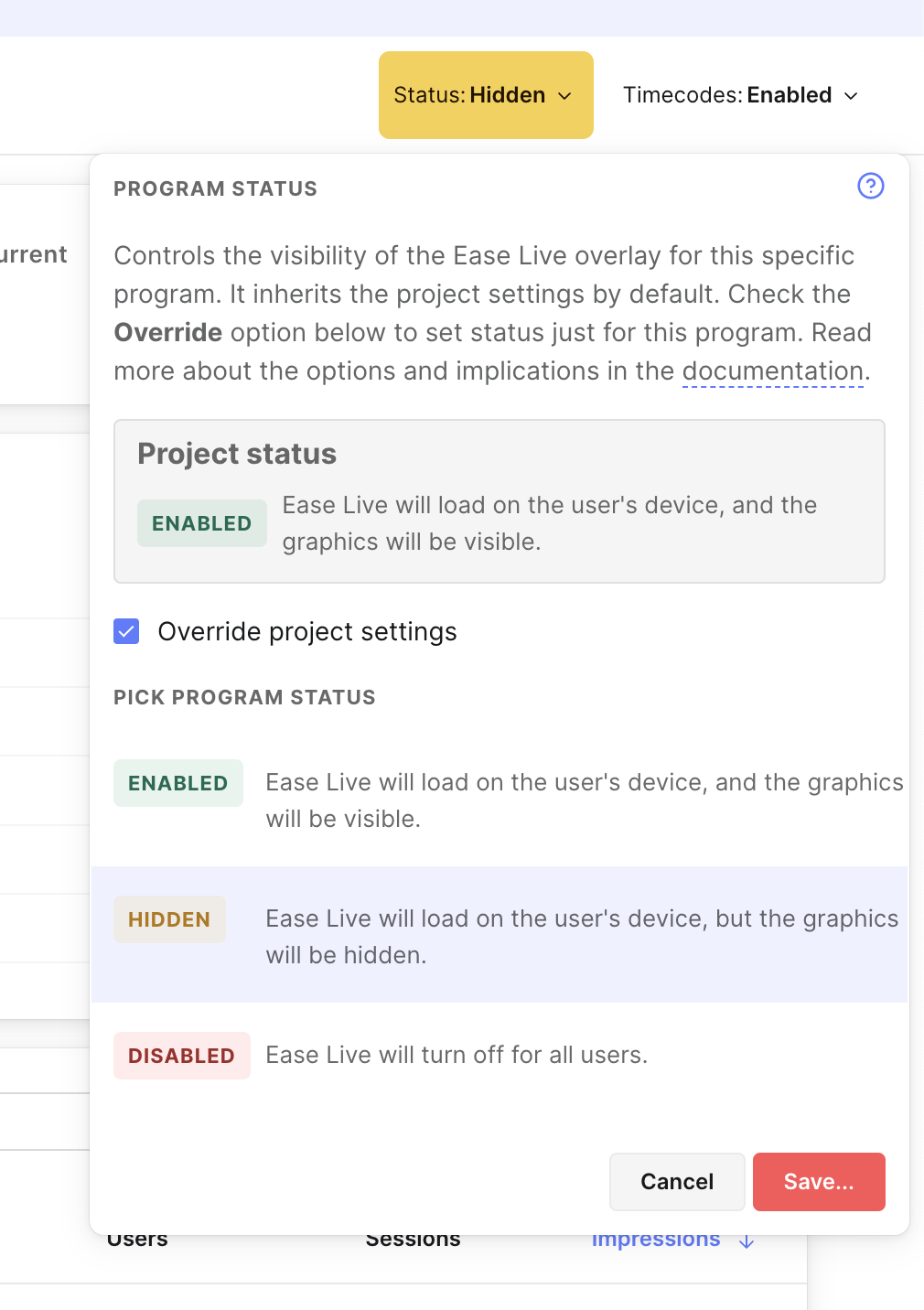Click the Cancel button
This screenshot has height=1310, width=924.
click(677, 1182)
